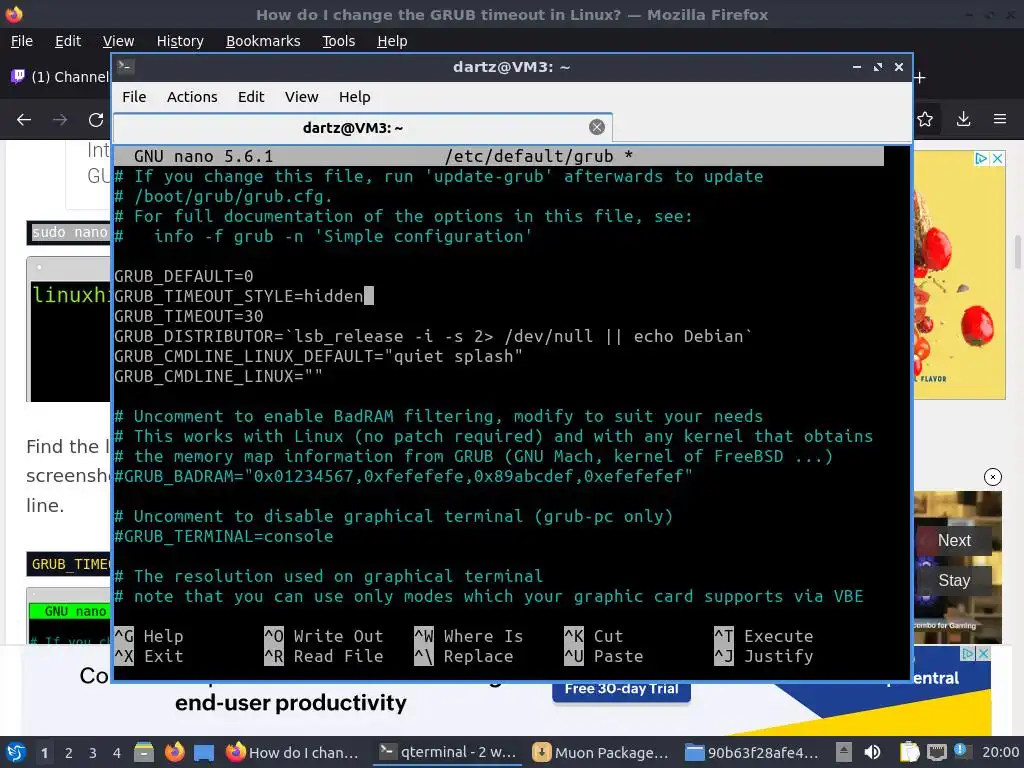Open Firefox Tools menu
Image resolution: width=1024 pixels, height=768 pixels.
tap(338, 41)
